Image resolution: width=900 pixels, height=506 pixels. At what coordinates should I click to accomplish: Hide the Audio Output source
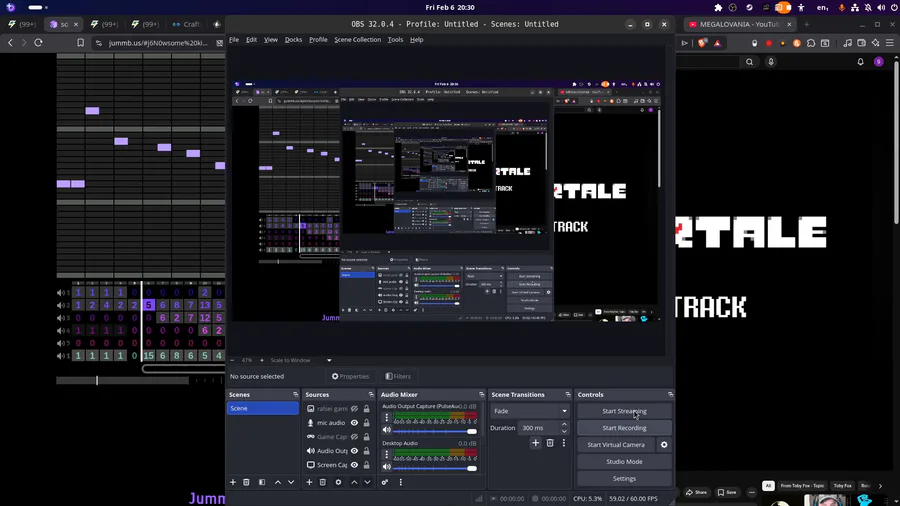pos(354,451)
